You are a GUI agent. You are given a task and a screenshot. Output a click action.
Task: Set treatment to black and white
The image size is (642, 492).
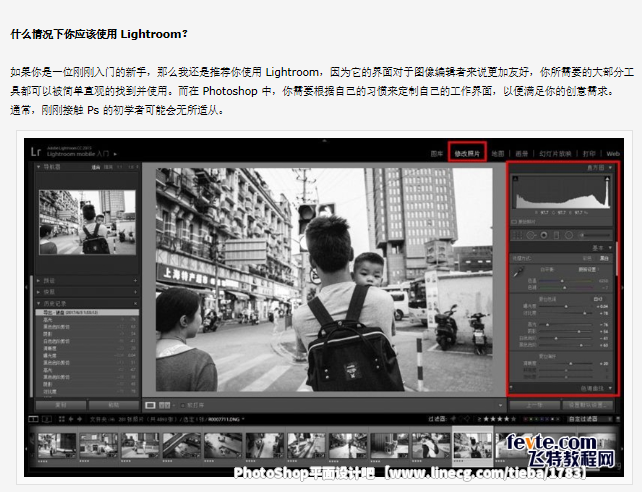(604, 258)
